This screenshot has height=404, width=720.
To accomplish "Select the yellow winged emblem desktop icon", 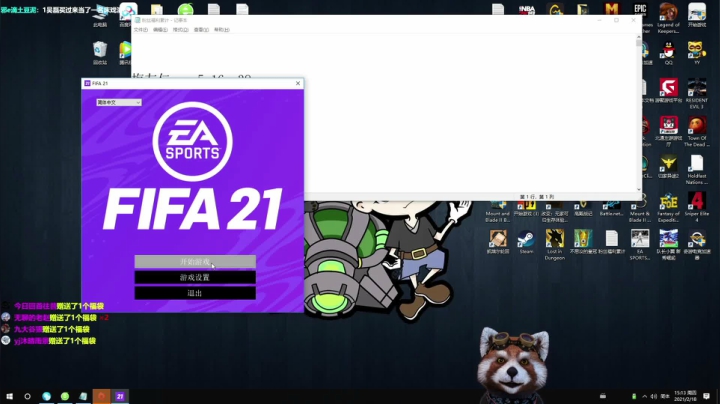I will tap(668, 167).
